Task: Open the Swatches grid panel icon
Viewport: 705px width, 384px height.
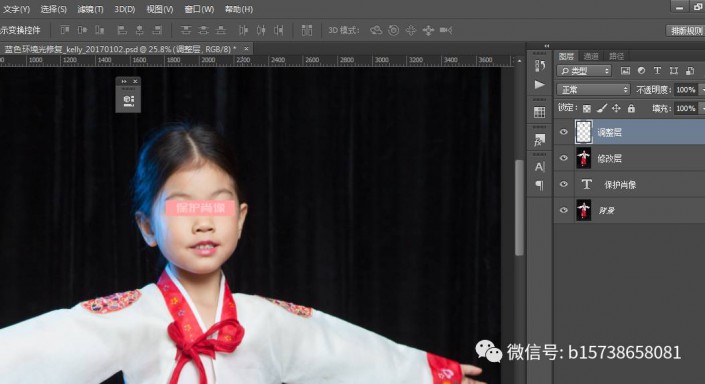Action: pos(540,112)
